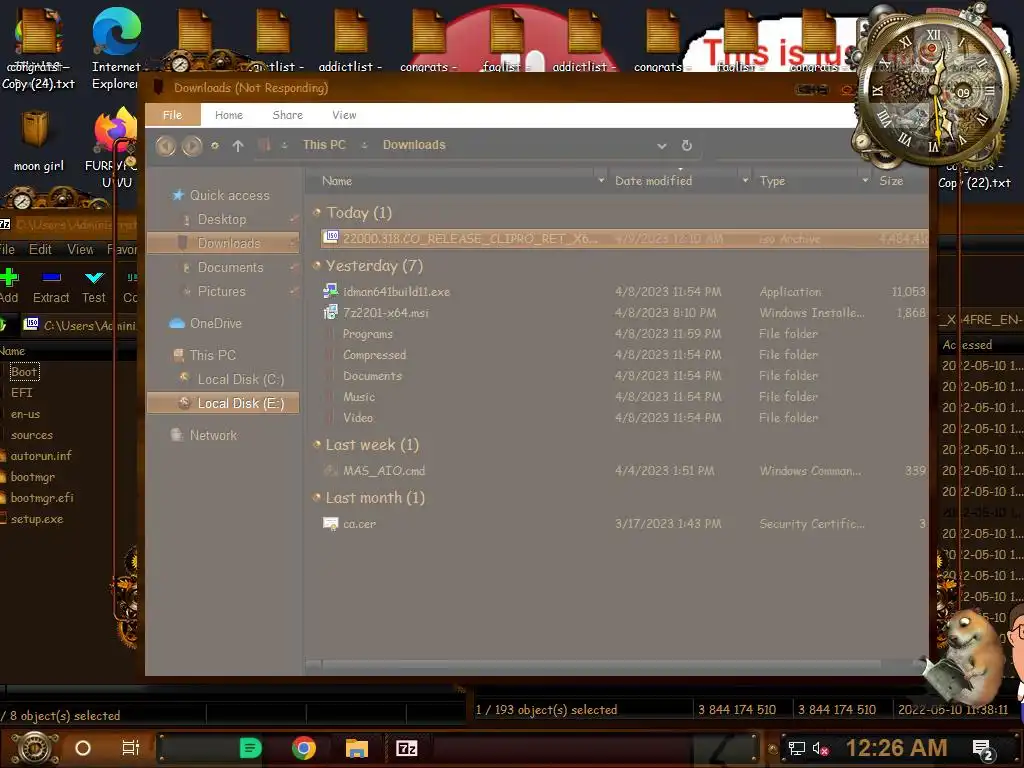Click This PC in the address breadcrumb
This screenshot has width=1024, height=768.
point(324,145)
